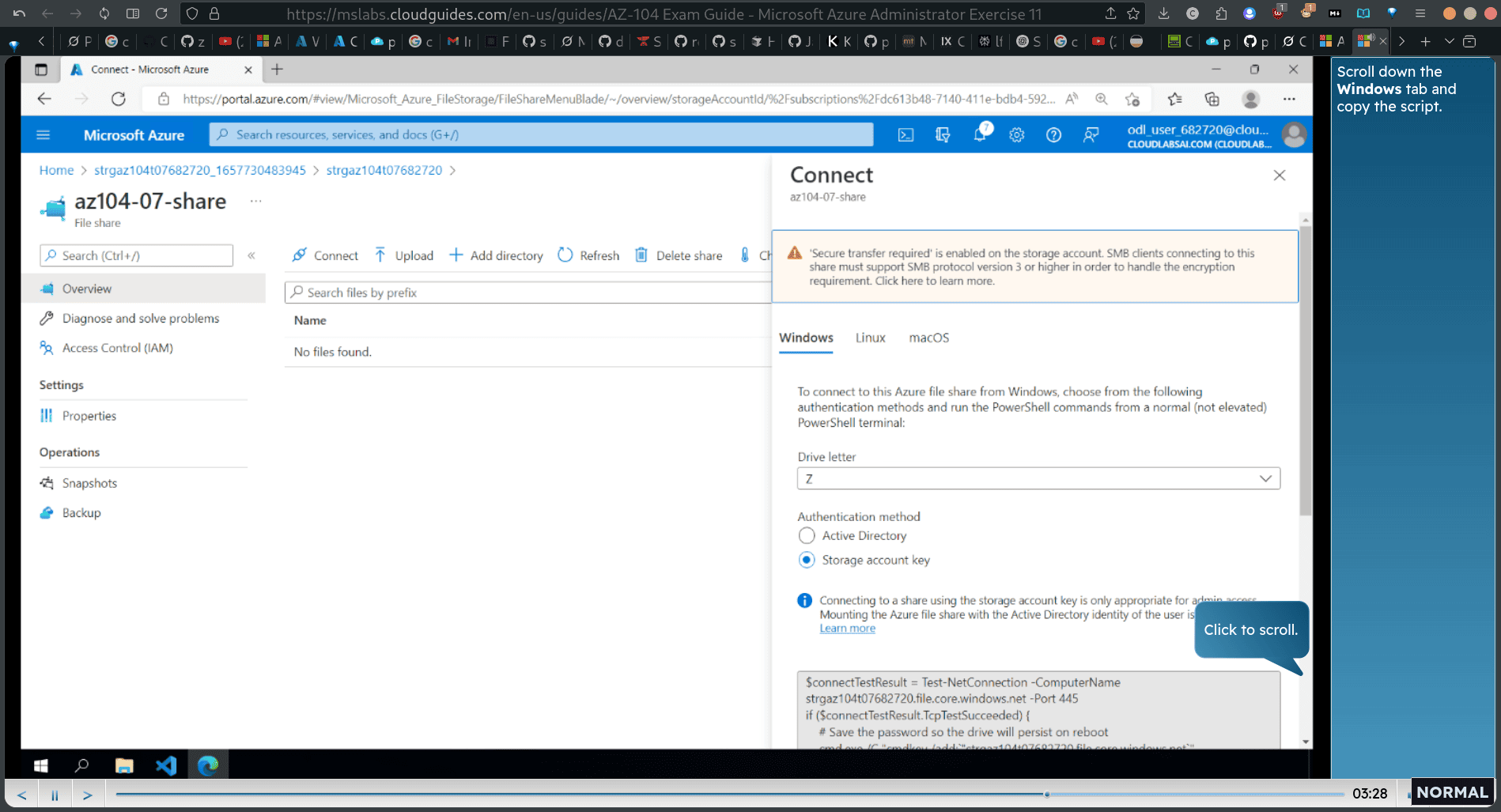Switch to the macOS tab

(x=928, y=338)
